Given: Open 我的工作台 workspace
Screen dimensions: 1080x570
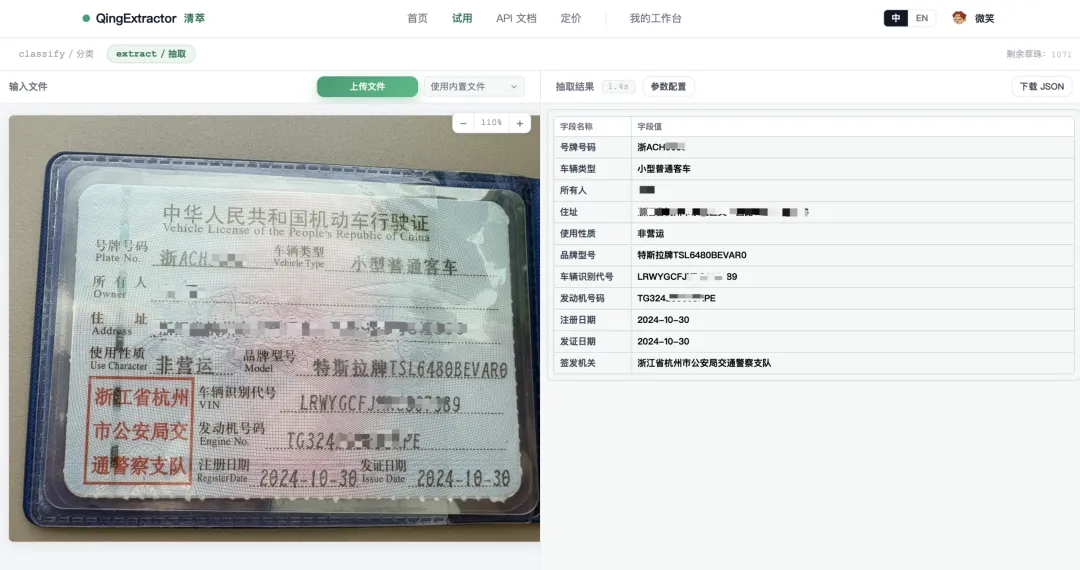Looking at the screenshot, I should point(655,19).
